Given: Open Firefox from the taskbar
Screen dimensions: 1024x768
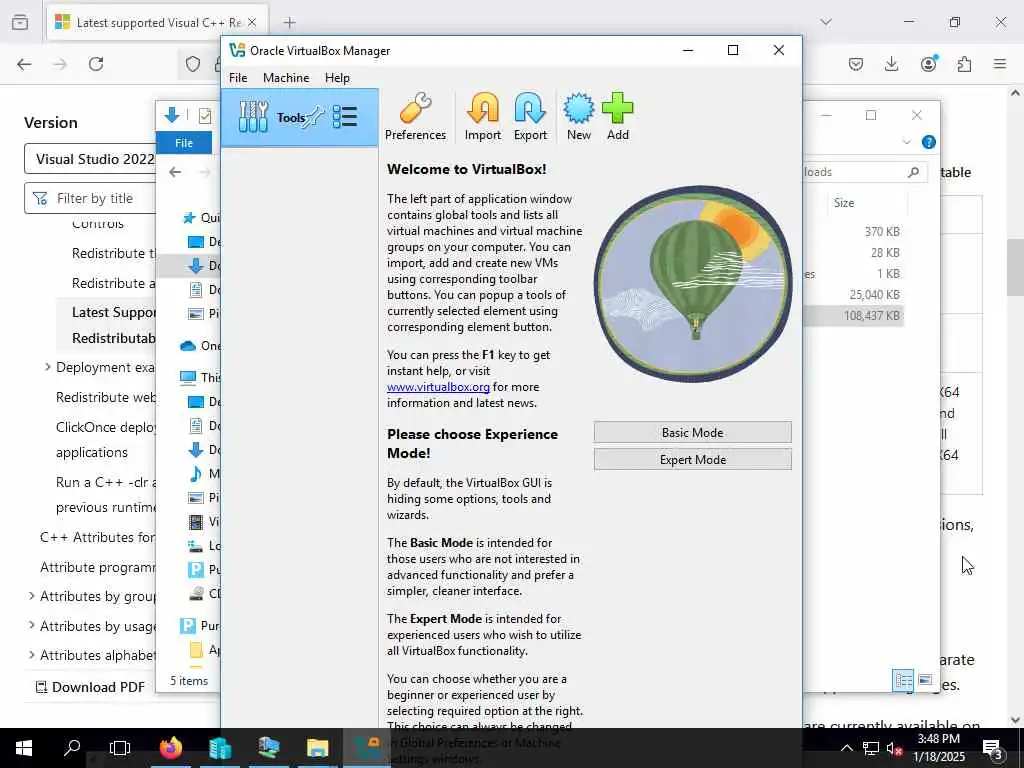Looking at the screenshot, I should tap(171, 747).
